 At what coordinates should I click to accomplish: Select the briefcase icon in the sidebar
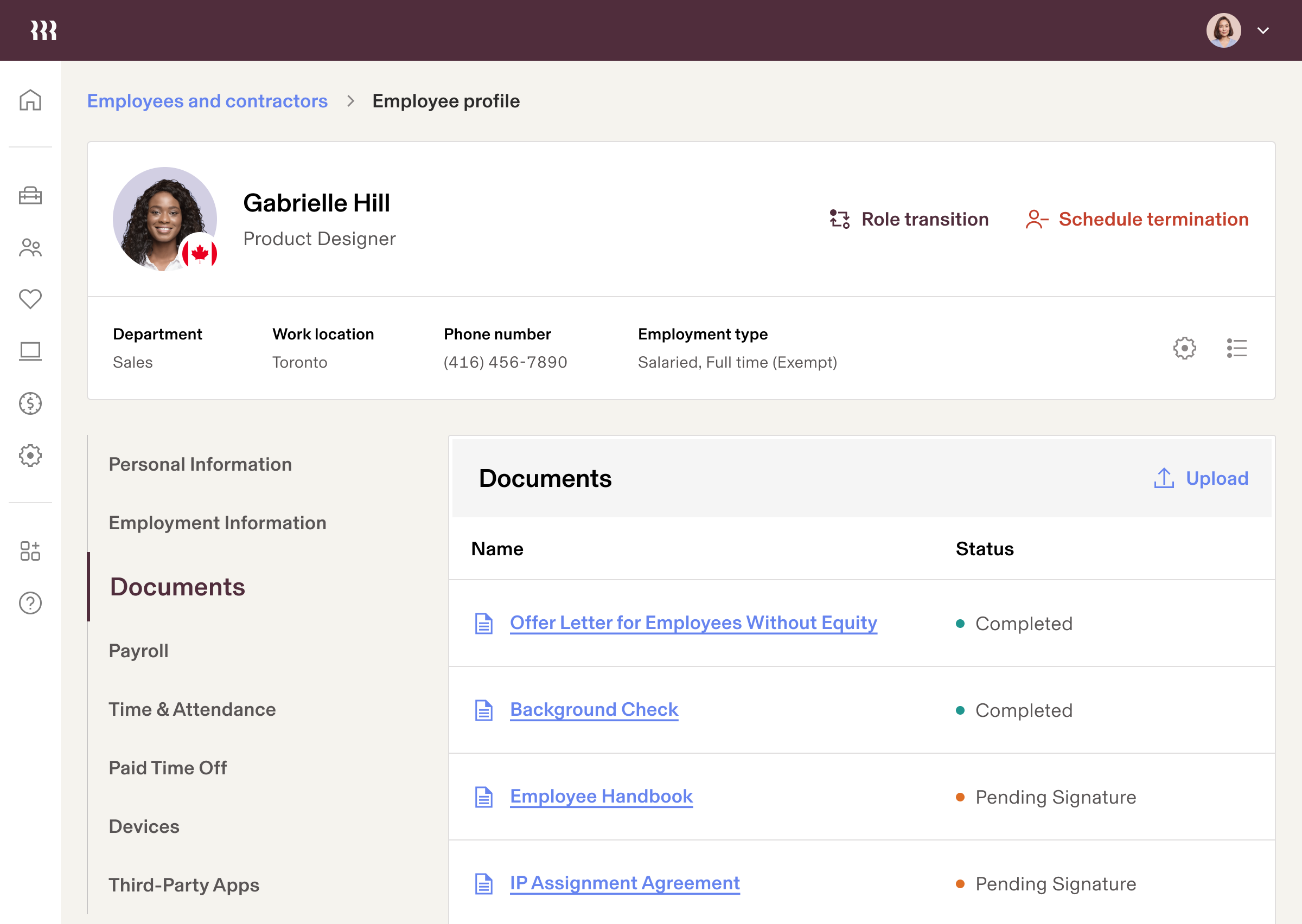pyautogui.click(x=30, y=196)
